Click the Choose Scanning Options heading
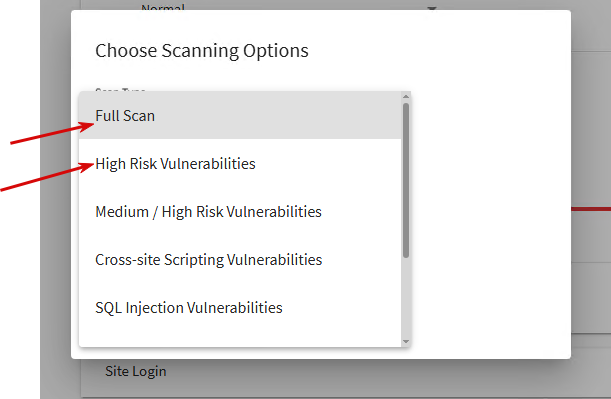This screenshot has height=399, width=611. 202,51
